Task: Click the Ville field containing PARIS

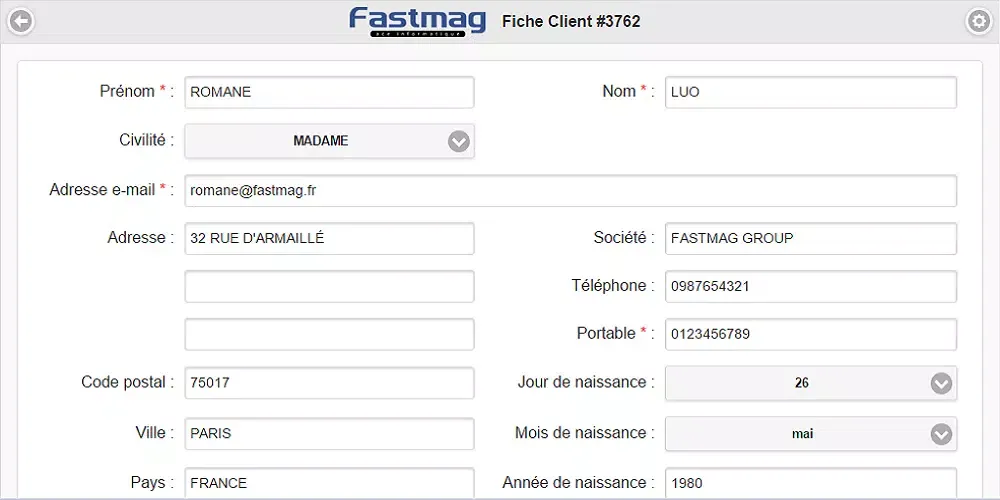Action: [329, 434]
